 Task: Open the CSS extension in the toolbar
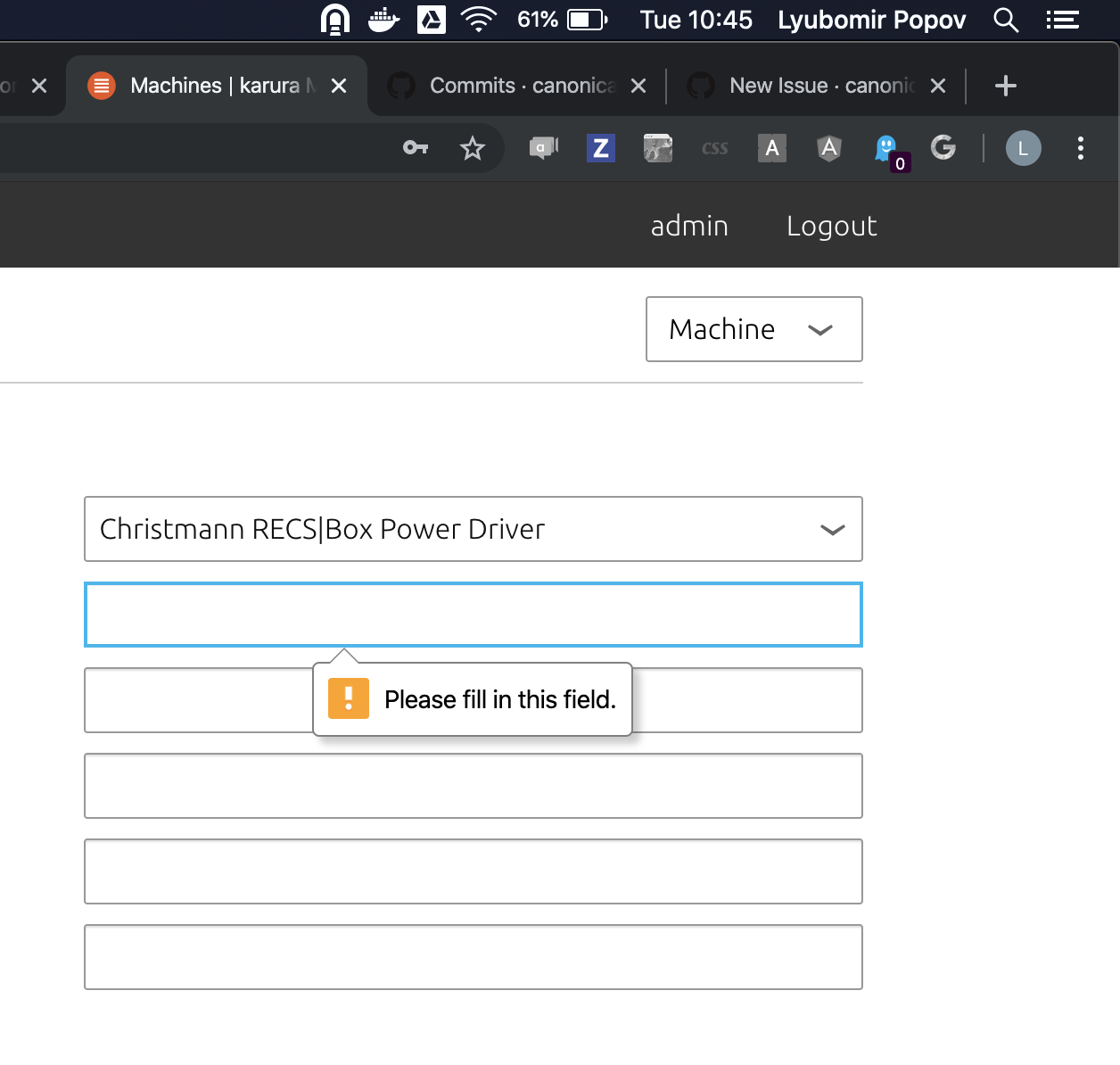click(714, 149)
